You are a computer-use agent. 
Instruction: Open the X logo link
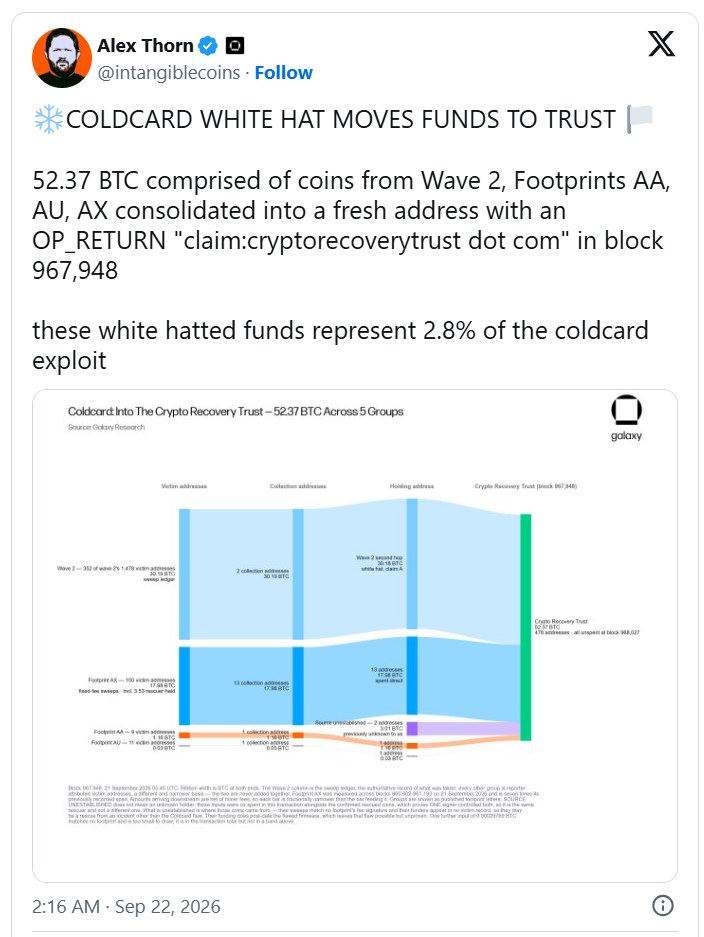[662, 44]
